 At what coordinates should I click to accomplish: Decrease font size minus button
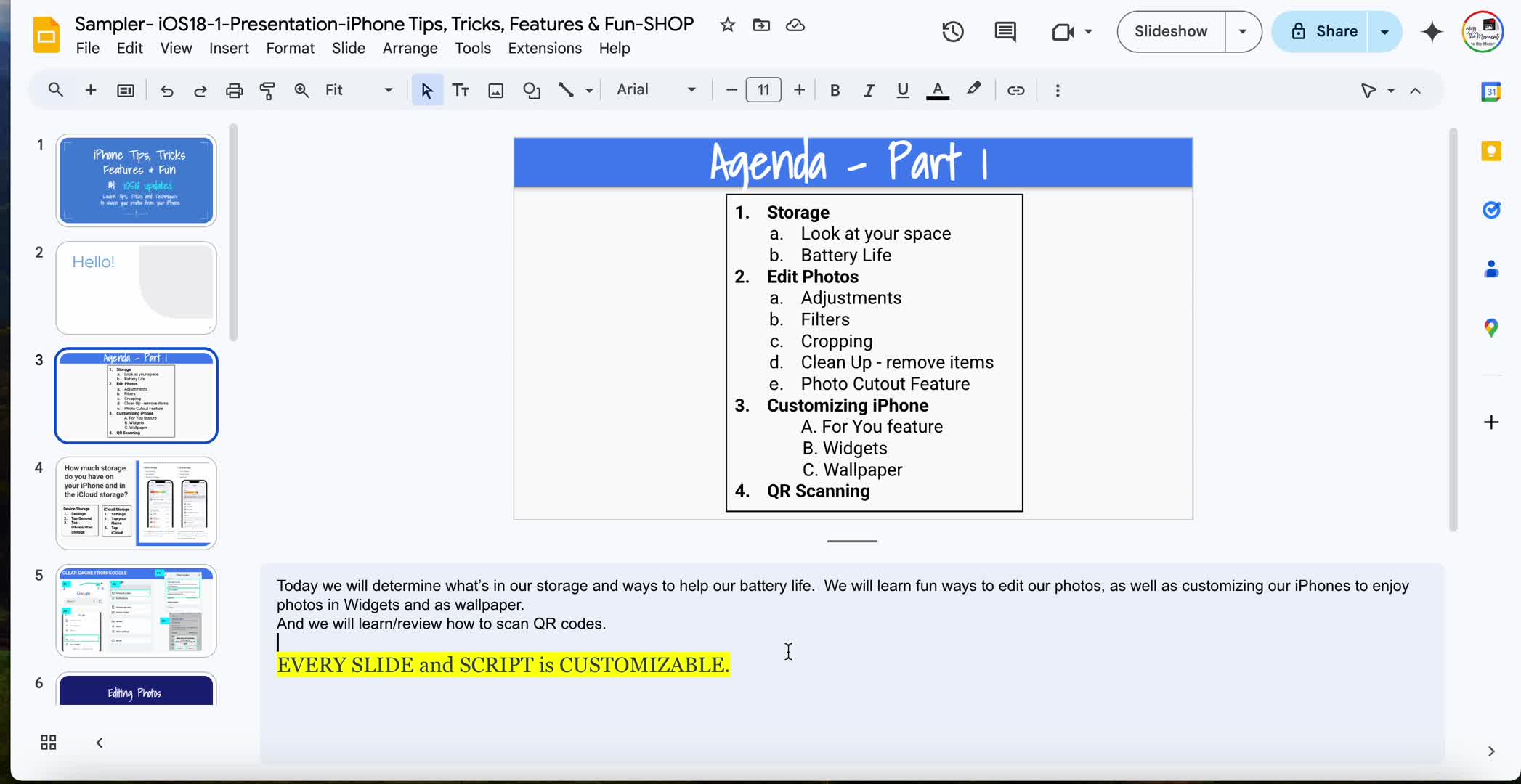tap(731, 90)
